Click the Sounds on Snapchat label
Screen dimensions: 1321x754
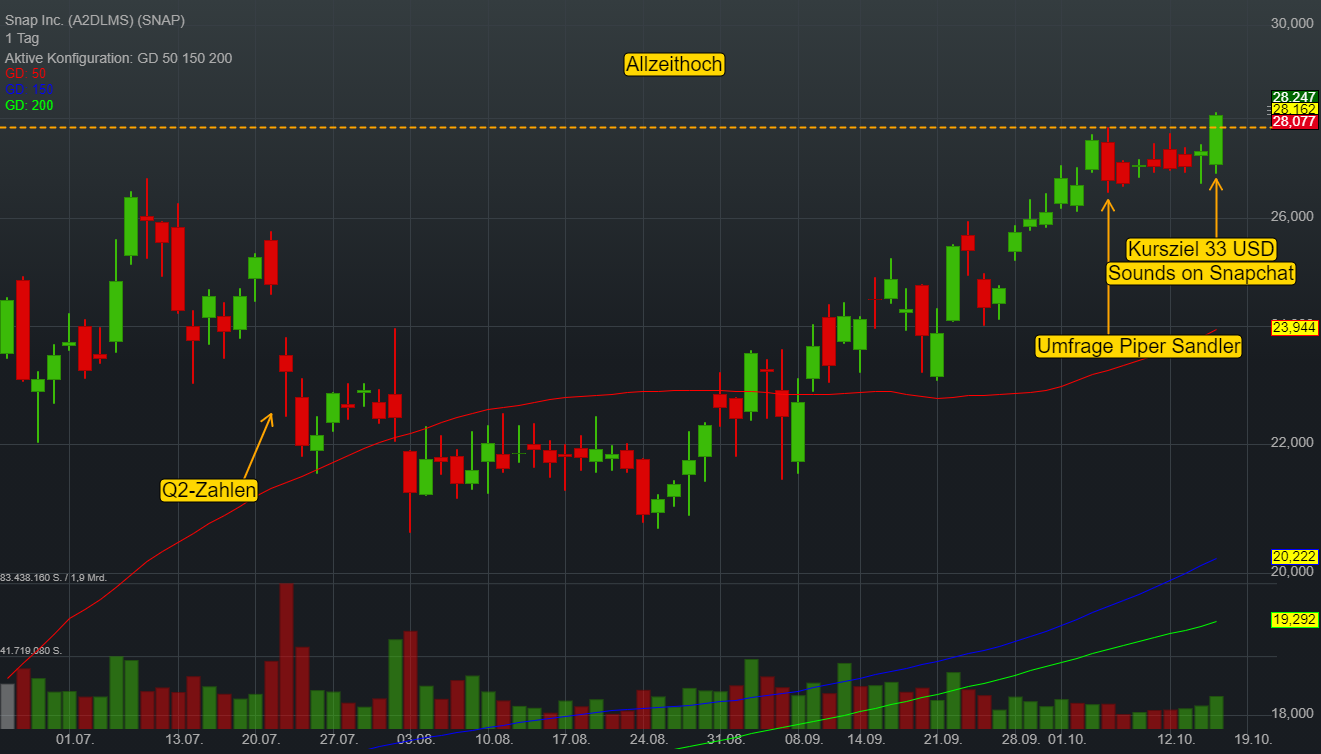(1201, 272)
